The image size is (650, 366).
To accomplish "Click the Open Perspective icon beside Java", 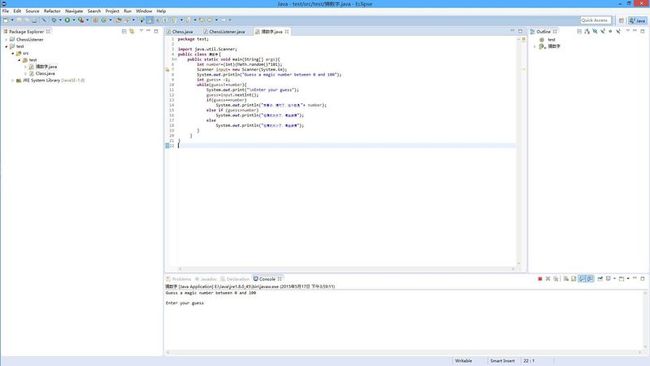I will click(621, 20).
